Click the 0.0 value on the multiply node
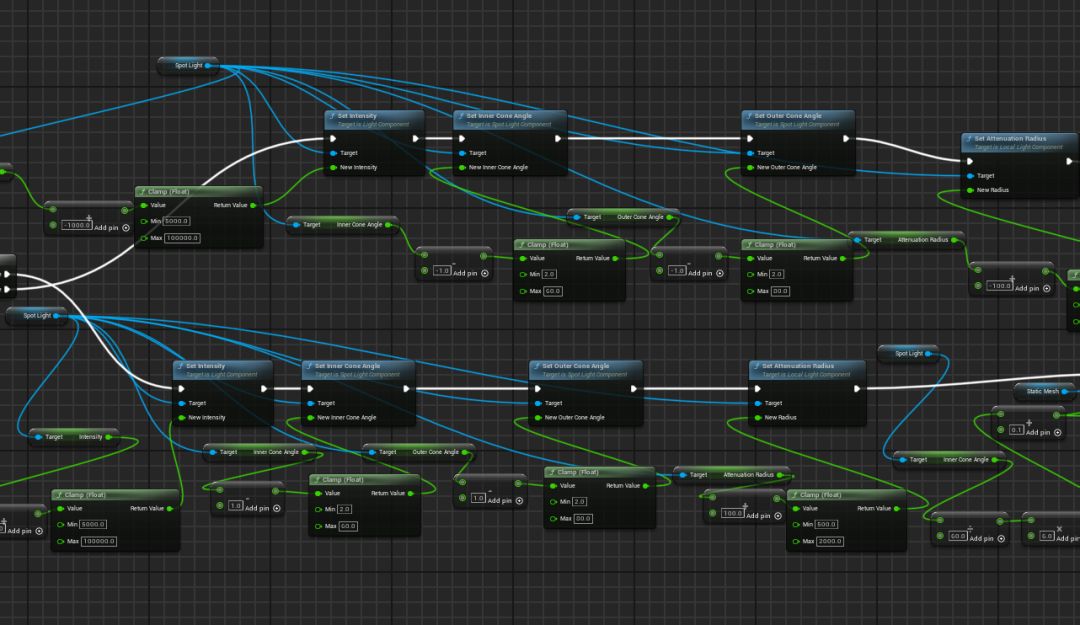The image size is (1080, 625). (1047, 535)
